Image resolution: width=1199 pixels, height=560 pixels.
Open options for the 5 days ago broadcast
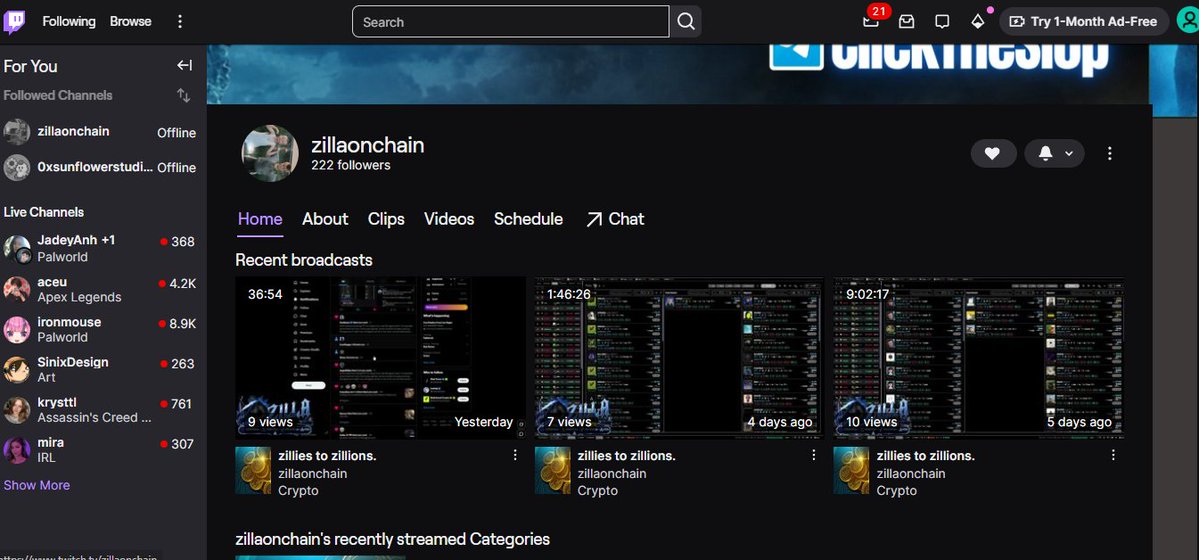click(x=1113, y=455)
